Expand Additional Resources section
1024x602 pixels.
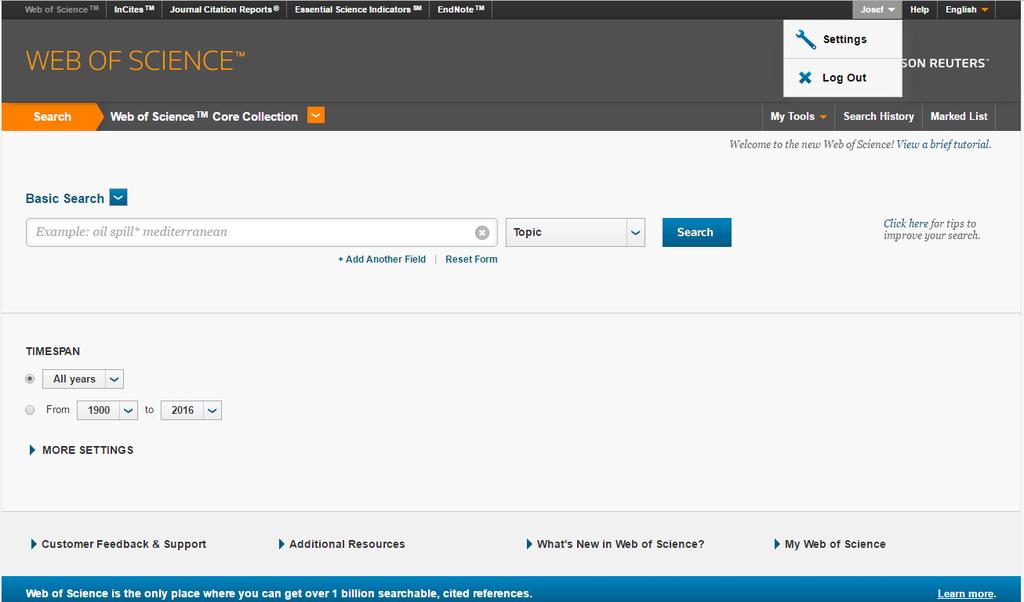(342, 544)
